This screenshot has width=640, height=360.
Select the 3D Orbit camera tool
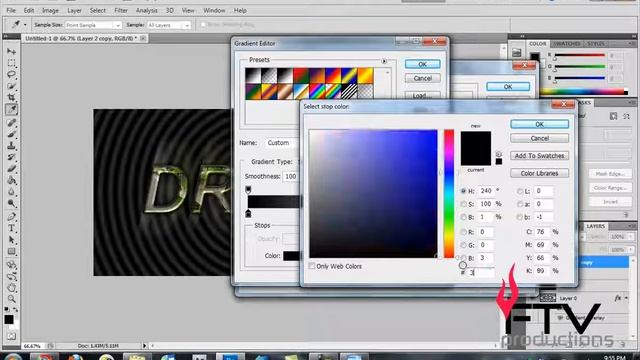(x=11, y=276)
